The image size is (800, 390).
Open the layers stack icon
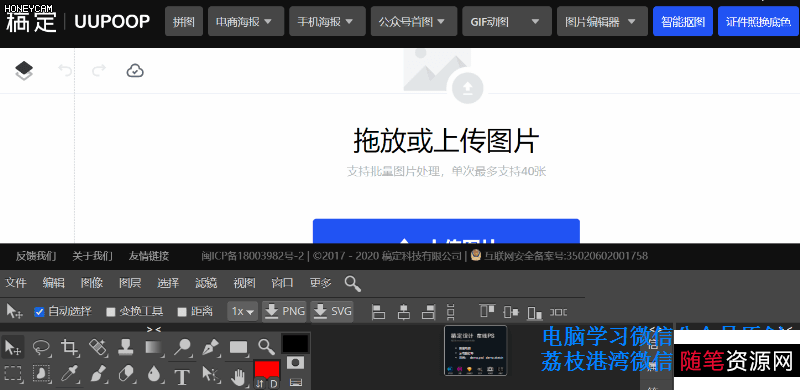pos(23,70)
